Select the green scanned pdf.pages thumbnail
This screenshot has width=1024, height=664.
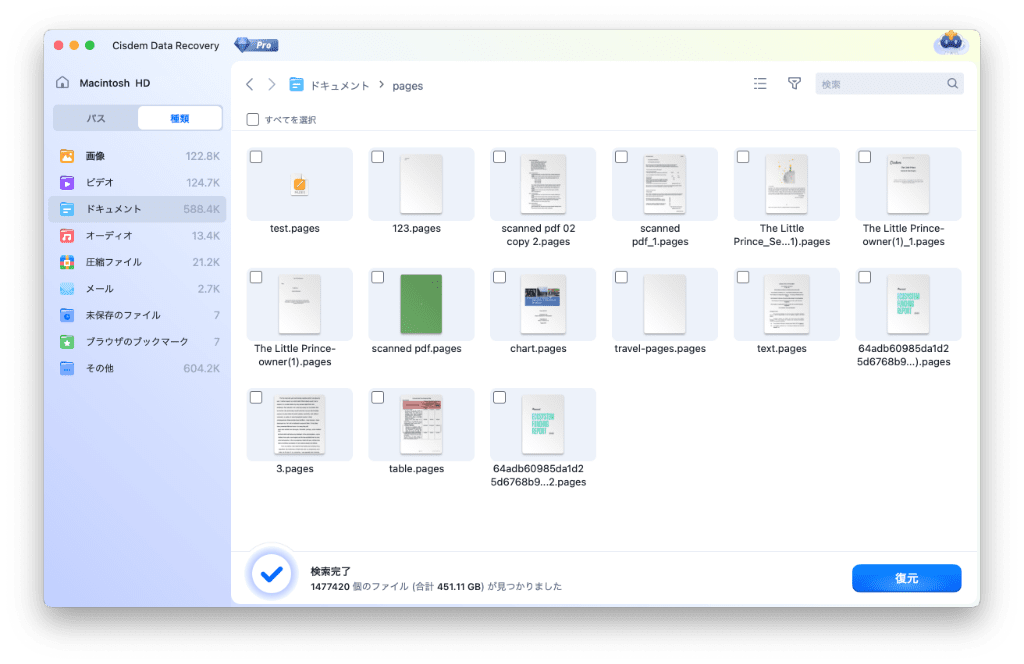[x=421, y=304]
